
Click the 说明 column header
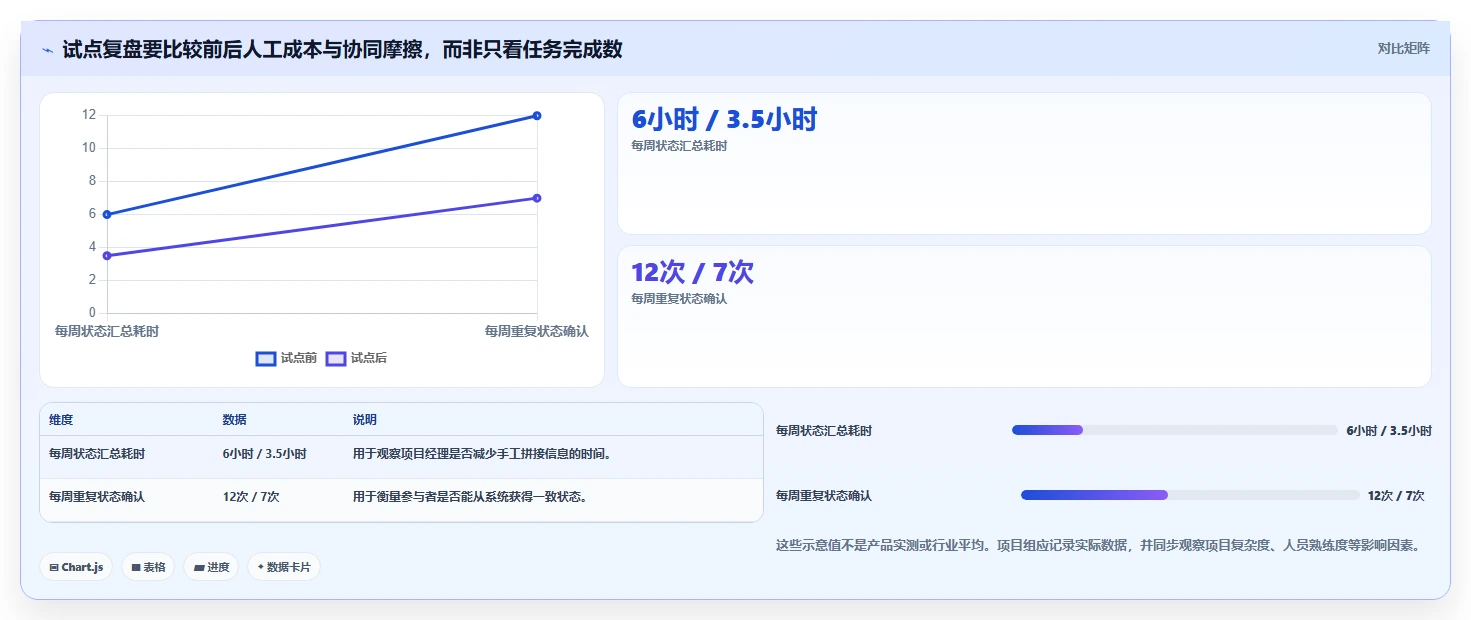point(365,420)
